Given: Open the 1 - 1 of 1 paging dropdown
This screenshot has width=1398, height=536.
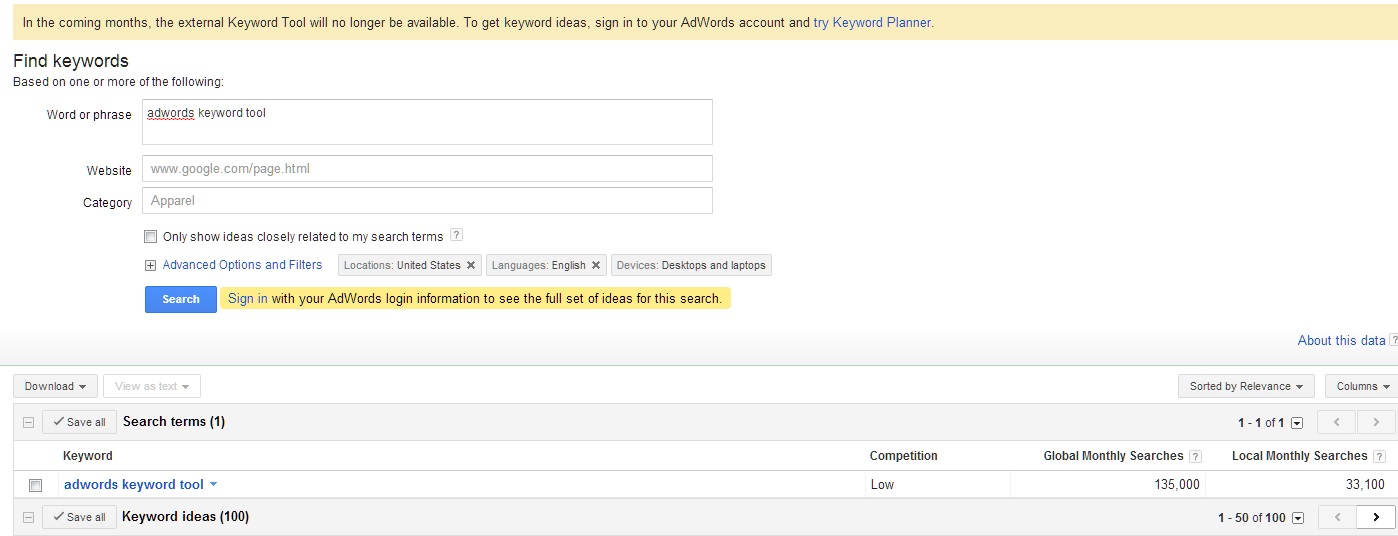Looking at the screenshot, I should point(1297,423).
